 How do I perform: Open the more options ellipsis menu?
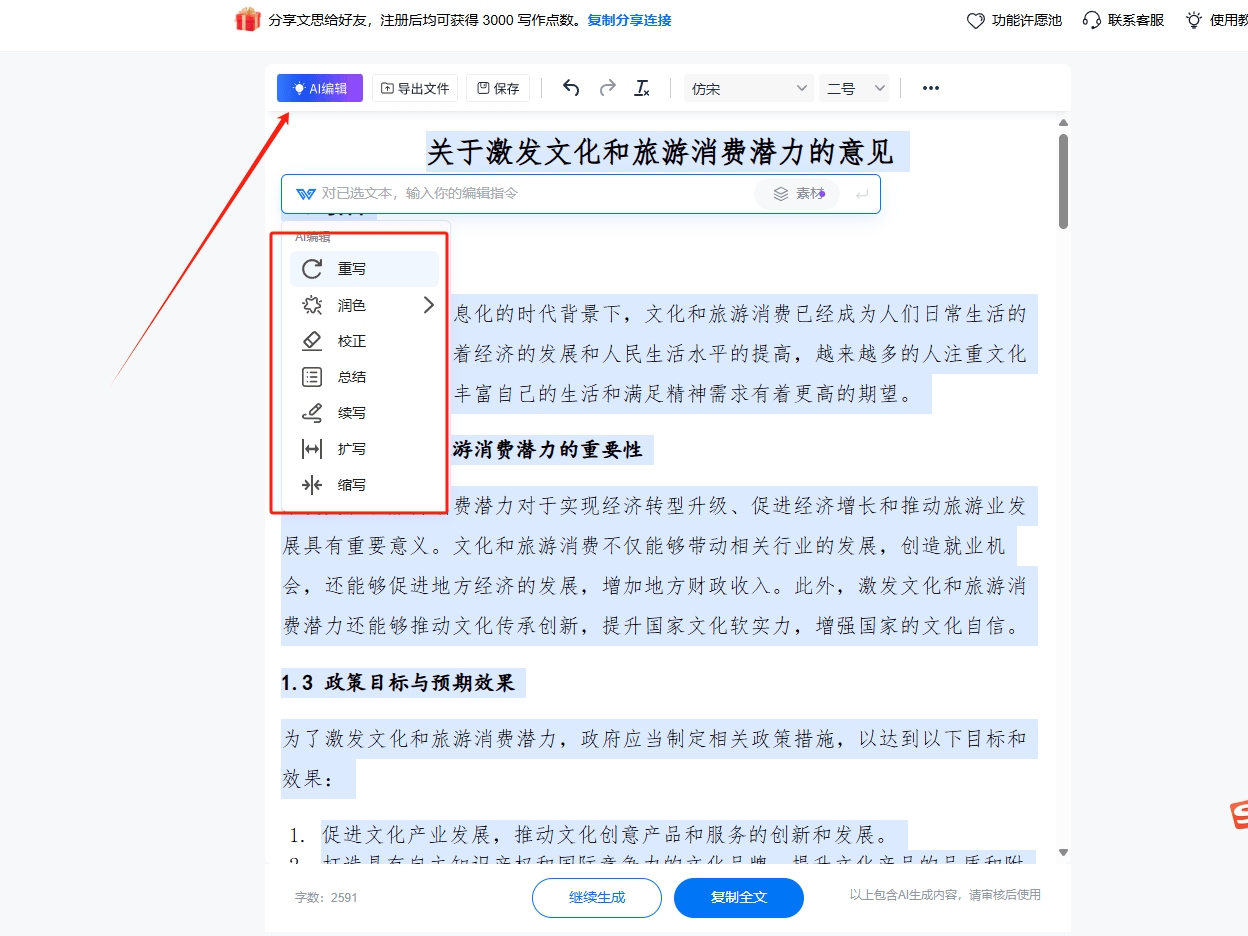930,88
